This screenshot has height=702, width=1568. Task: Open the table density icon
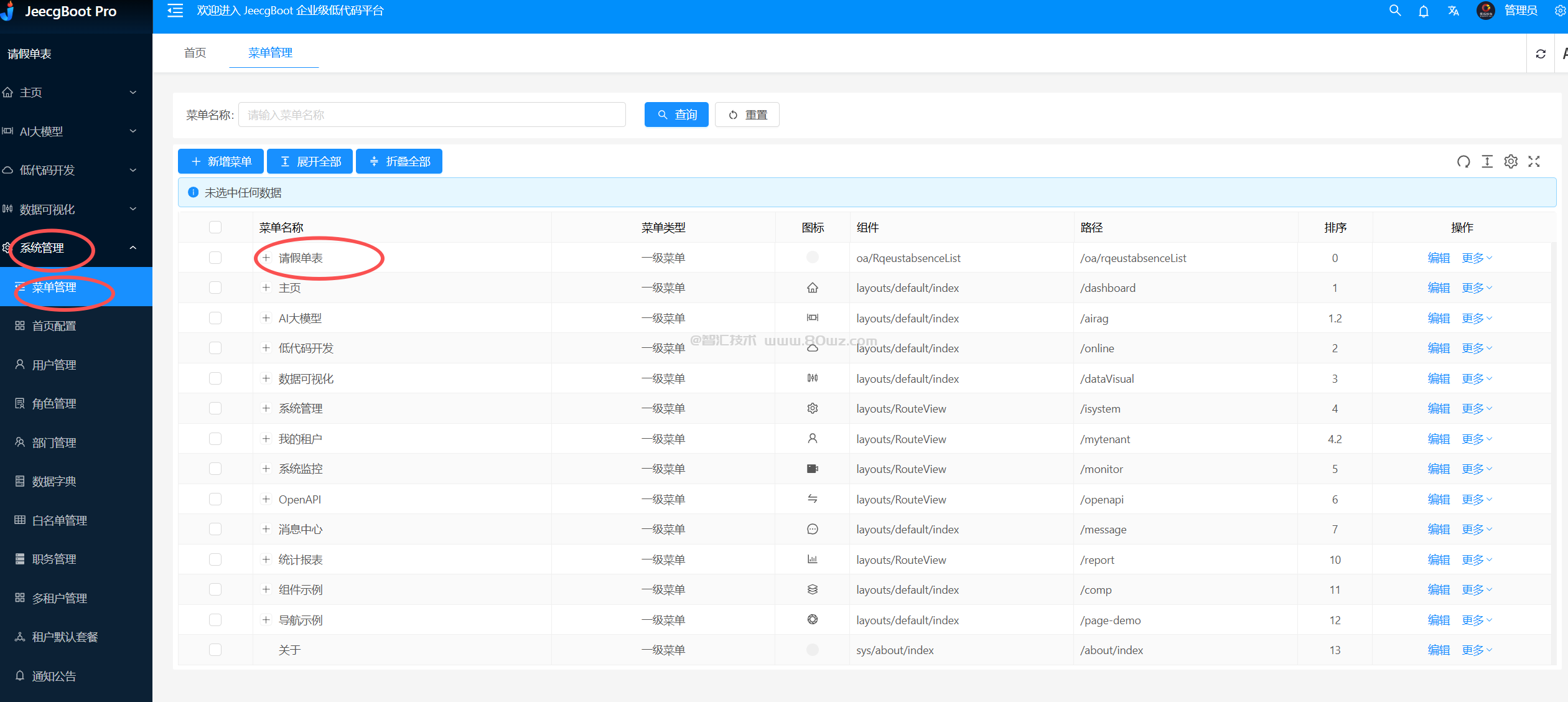[1487, 162]
